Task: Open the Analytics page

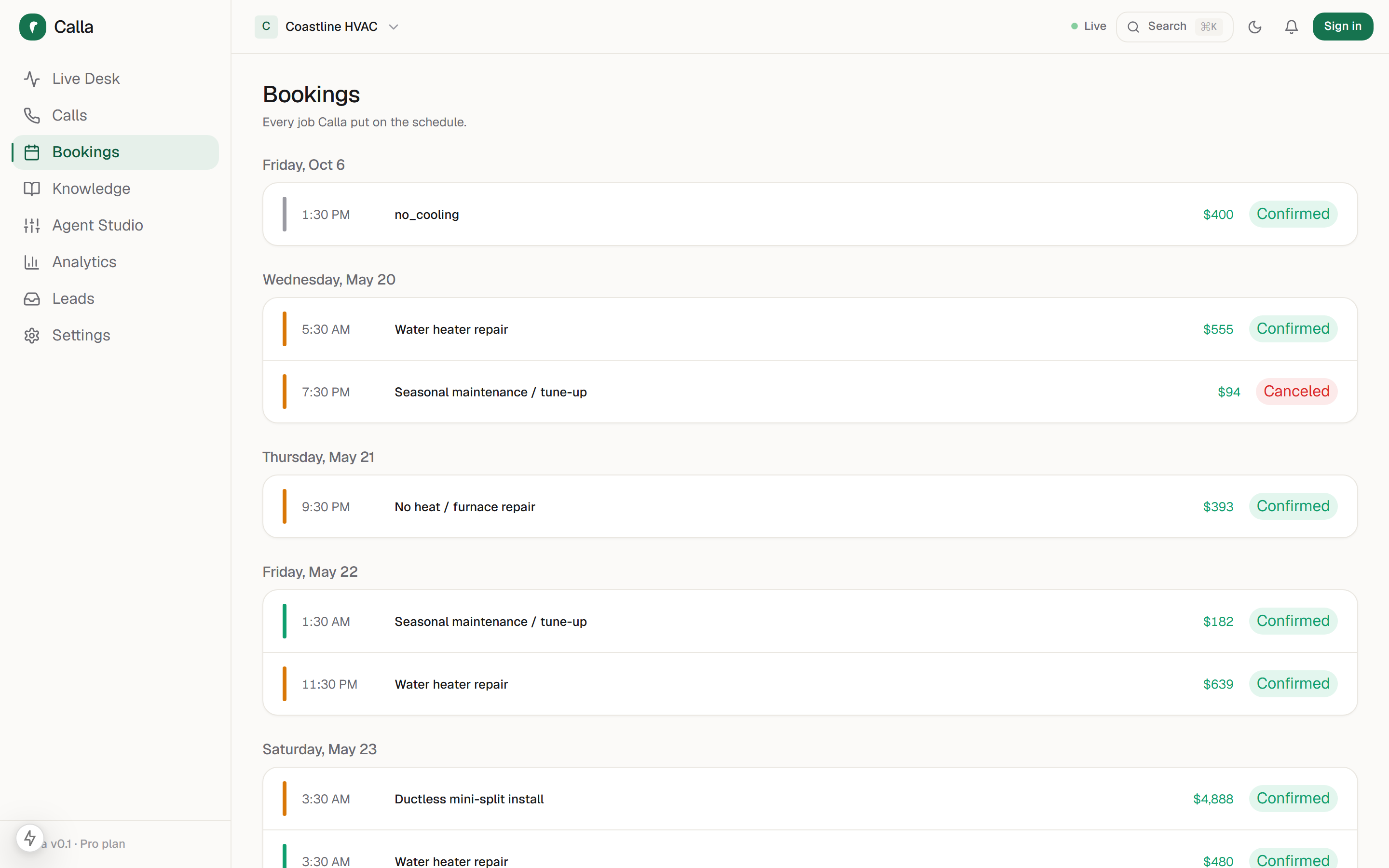Action: click(x=115, y=262)
